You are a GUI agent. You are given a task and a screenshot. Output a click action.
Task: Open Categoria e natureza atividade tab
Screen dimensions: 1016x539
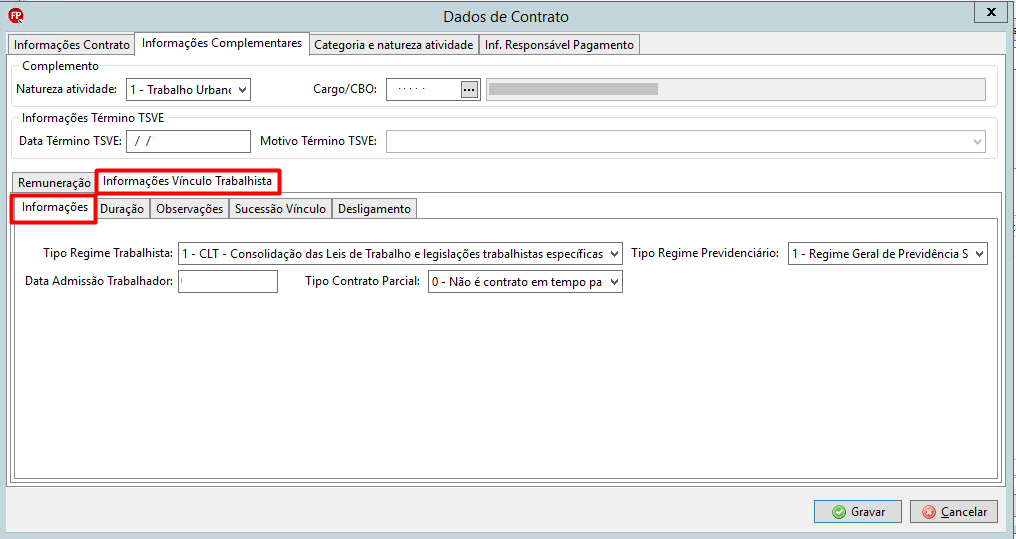394,45
